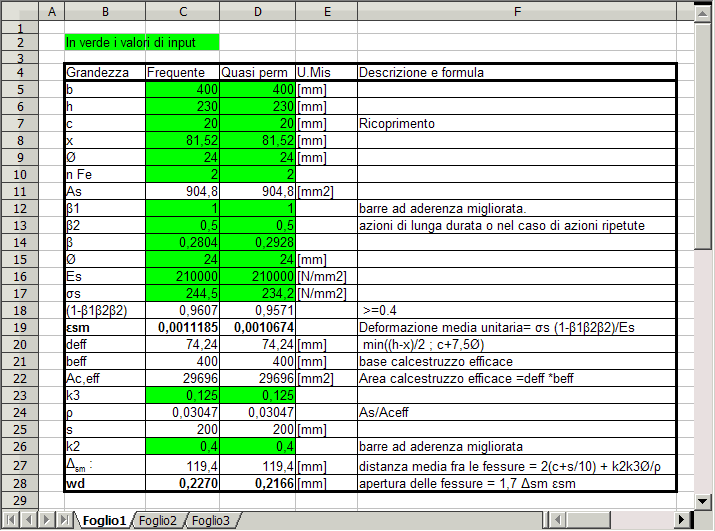Select the 'As/Aceff' description cell

click(517, 412)
